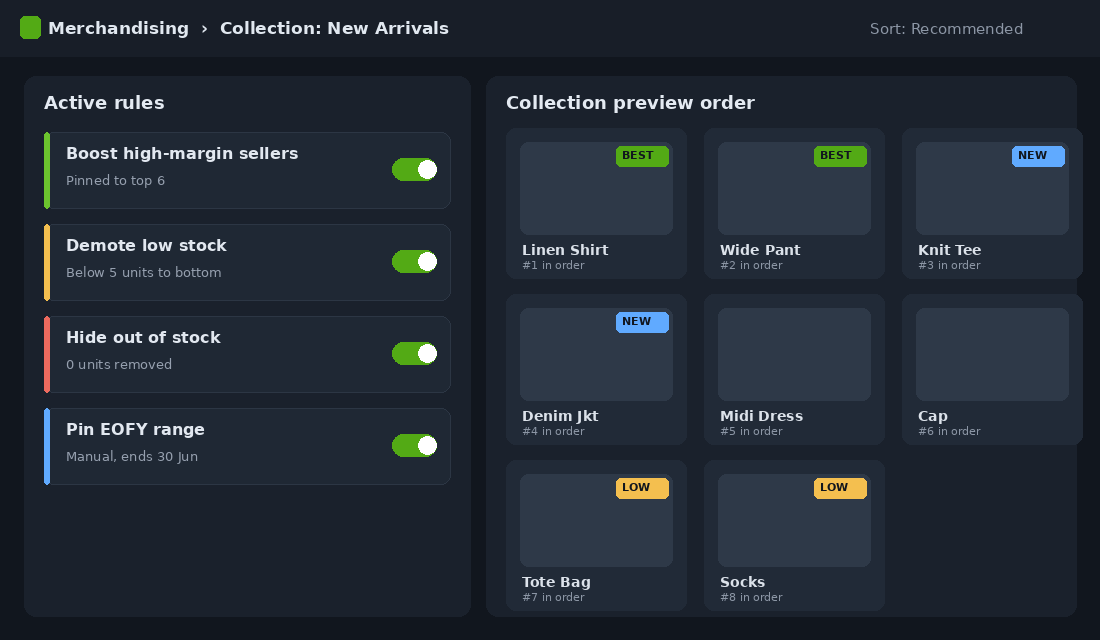Open the Merchandising breadcrumb
The height and width of the screenshot is (640, 1100).
119,28
